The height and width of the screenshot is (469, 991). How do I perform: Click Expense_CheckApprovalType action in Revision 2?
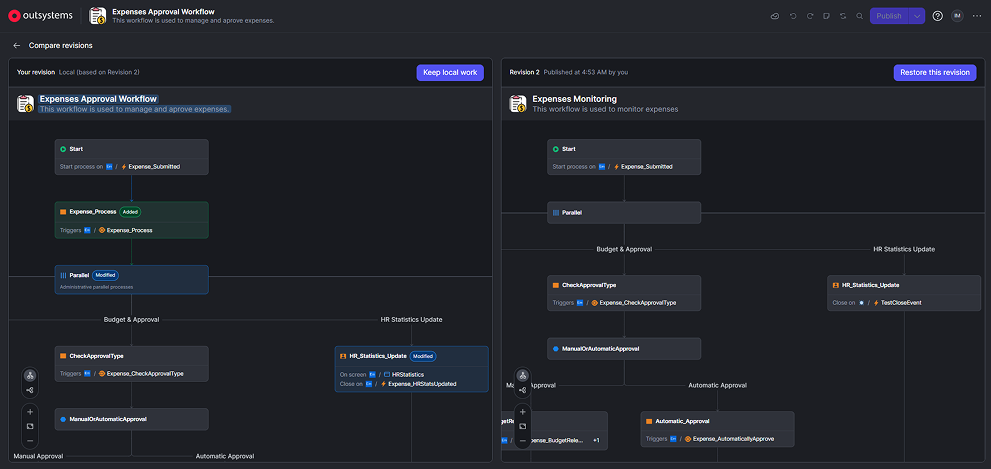point(638,303)
